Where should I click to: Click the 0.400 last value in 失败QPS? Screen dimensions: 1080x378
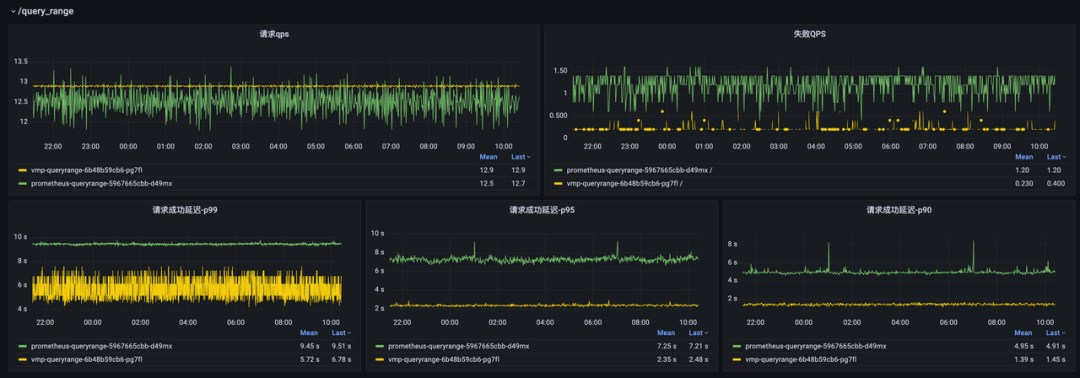coord(1056,183)
